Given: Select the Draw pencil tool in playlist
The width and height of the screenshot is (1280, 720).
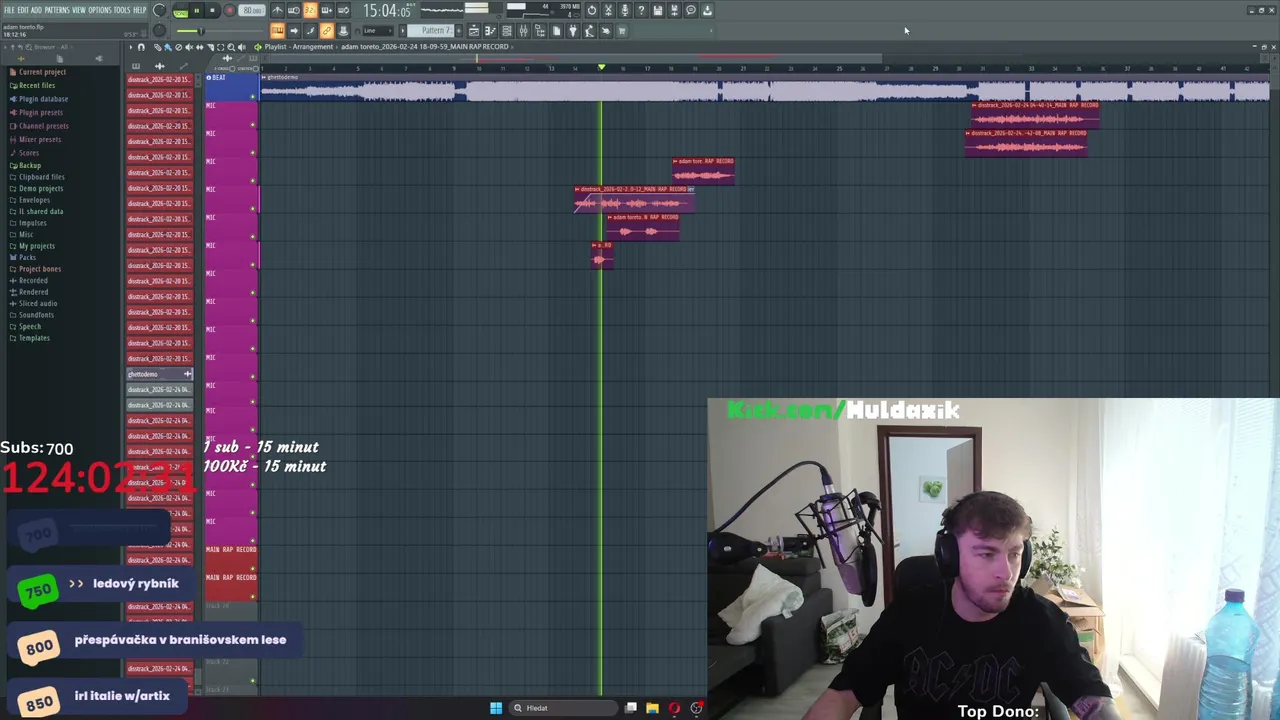Looking at the screenshot, I should tap(158, 47).
